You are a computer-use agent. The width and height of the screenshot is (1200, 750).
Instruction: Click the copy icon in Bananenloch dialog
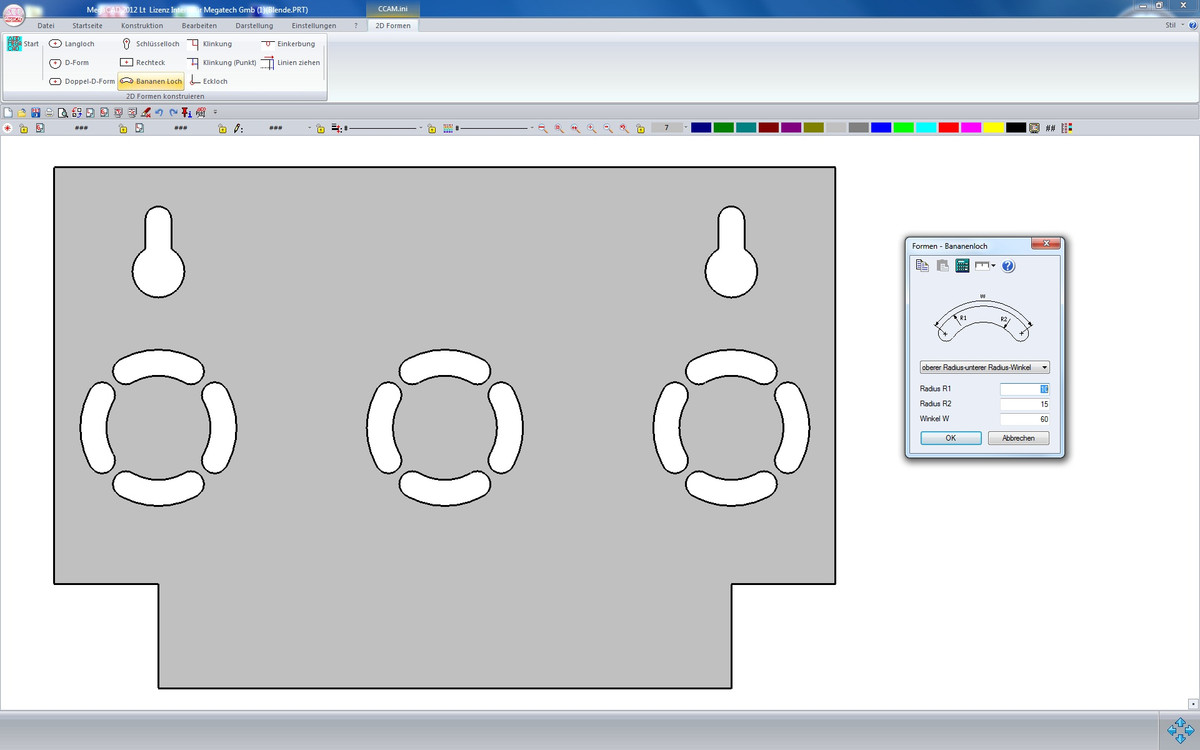[x=922, y=266]
